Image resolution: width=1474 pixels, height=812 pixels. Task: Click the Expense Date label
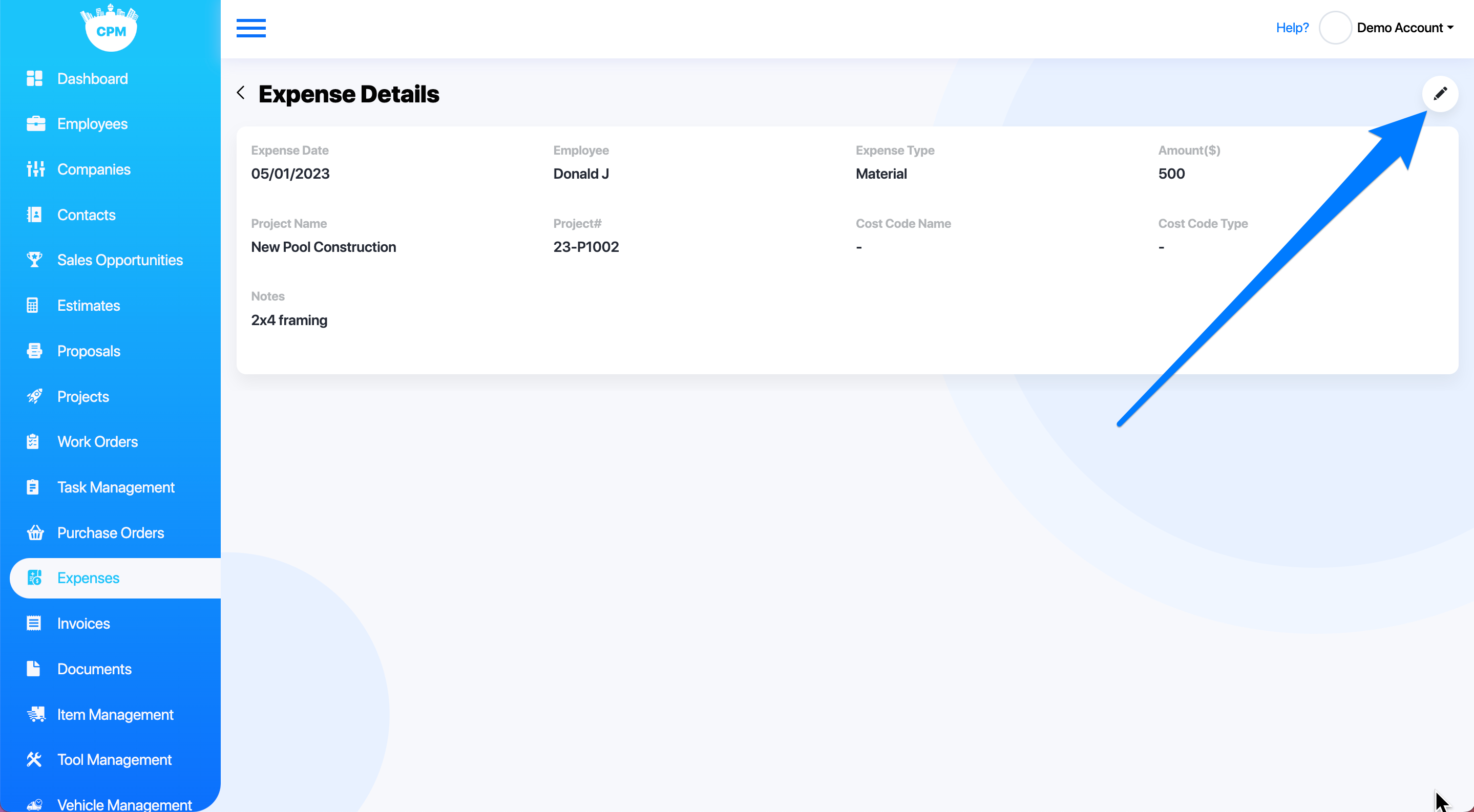tap(289, 151)
